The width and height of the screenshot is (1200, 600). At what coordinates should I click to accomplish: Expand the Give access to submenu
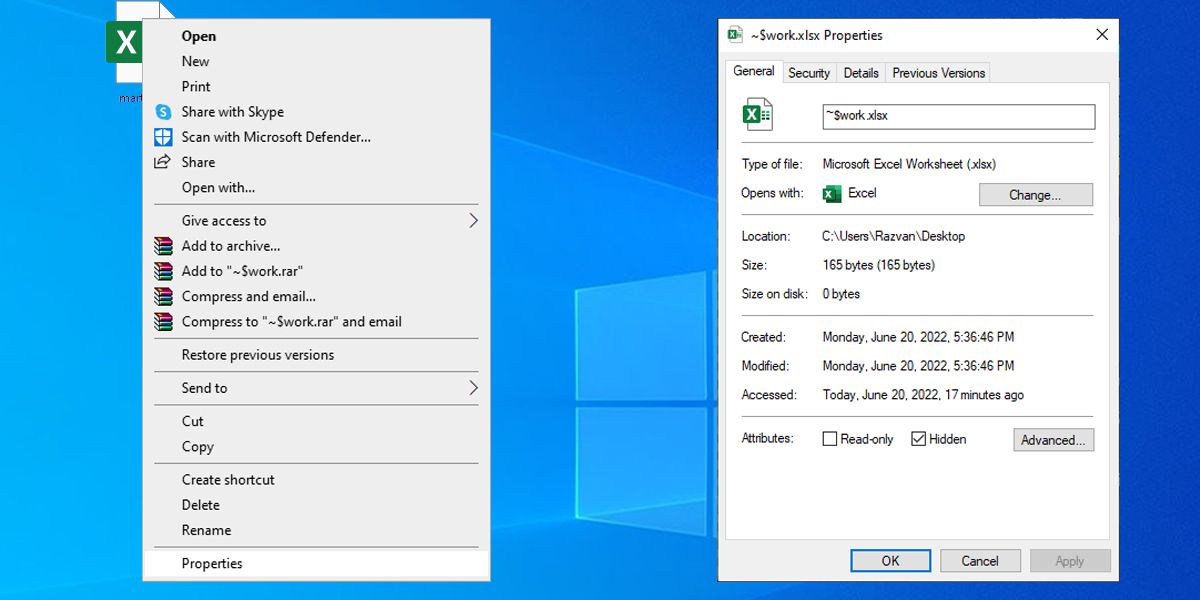pyautogui.click(x=473, y=221)
